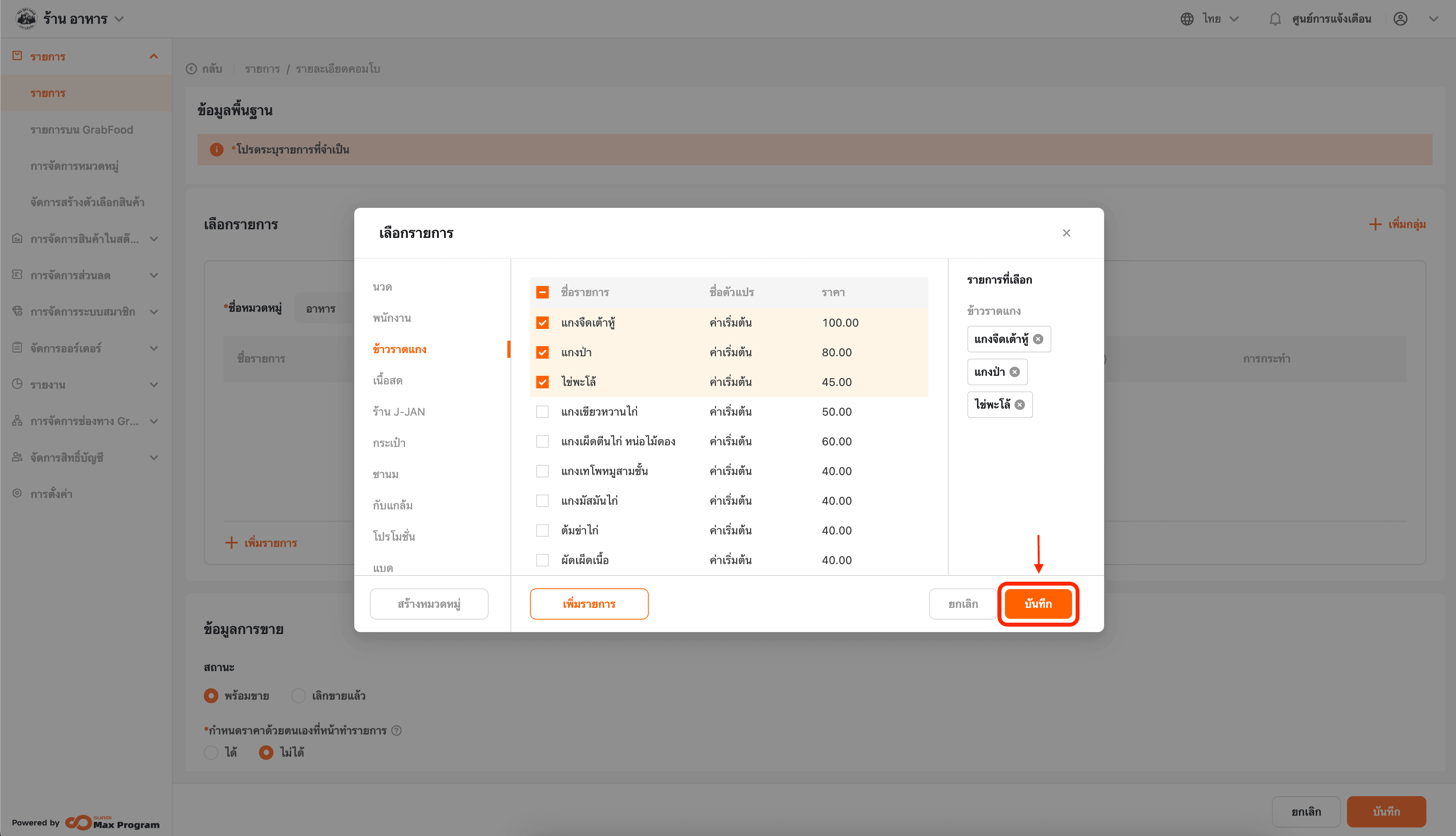The width and height of the screenshot is (1456, 836).
Task: Click the กลับ back arrow icon
Action: click(191, 69)
